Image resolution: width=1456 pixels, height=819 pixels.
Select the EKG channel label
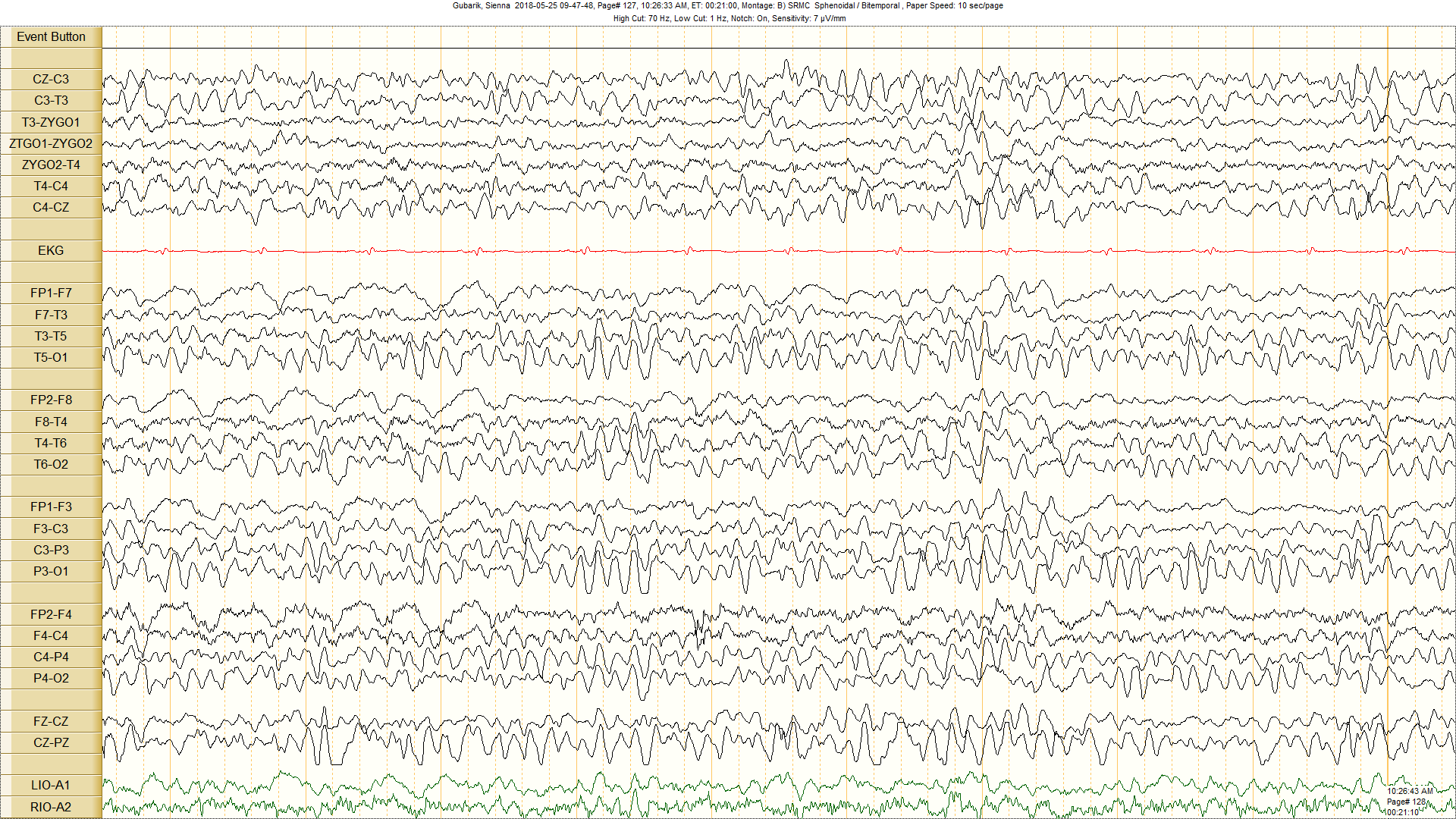tap(51, 250)
